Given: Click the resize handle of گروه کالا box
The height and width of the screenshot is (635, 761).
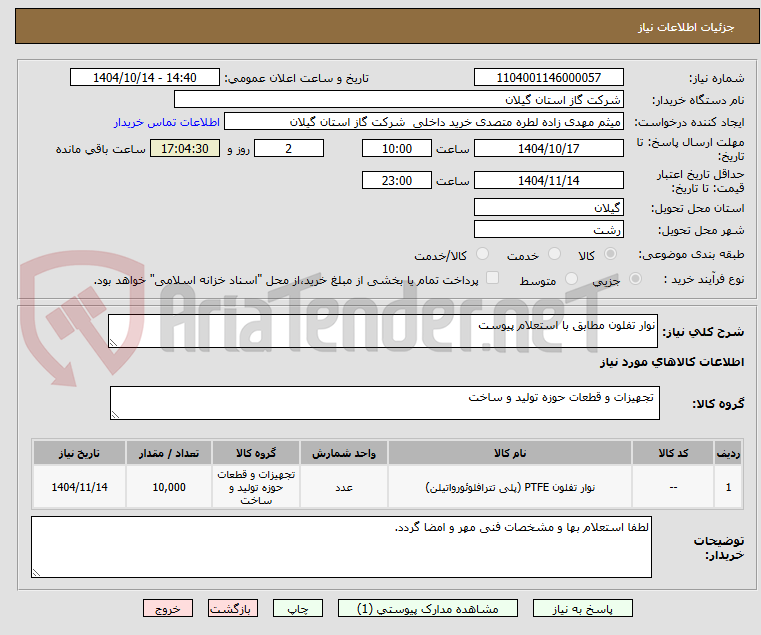Looking at the screenshot, I should tap(115, 415).
